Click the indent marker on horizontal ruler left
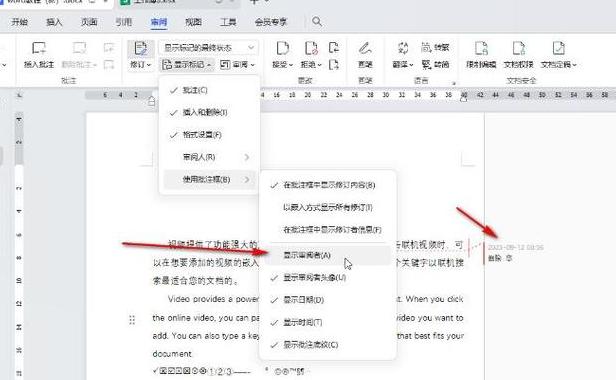 pos(152,101)
